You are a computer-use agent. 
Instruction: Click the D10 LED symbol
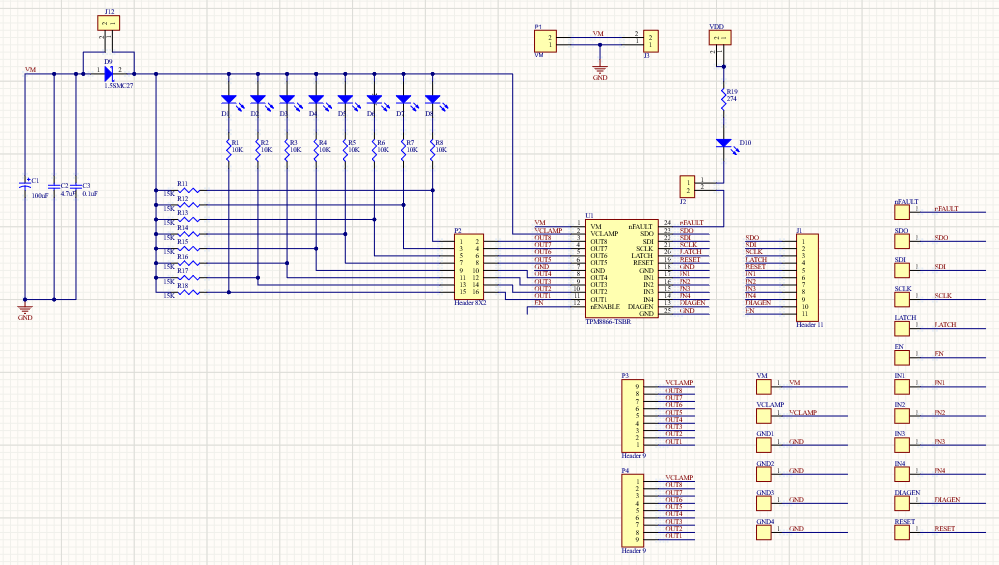[x=723, y=143]
